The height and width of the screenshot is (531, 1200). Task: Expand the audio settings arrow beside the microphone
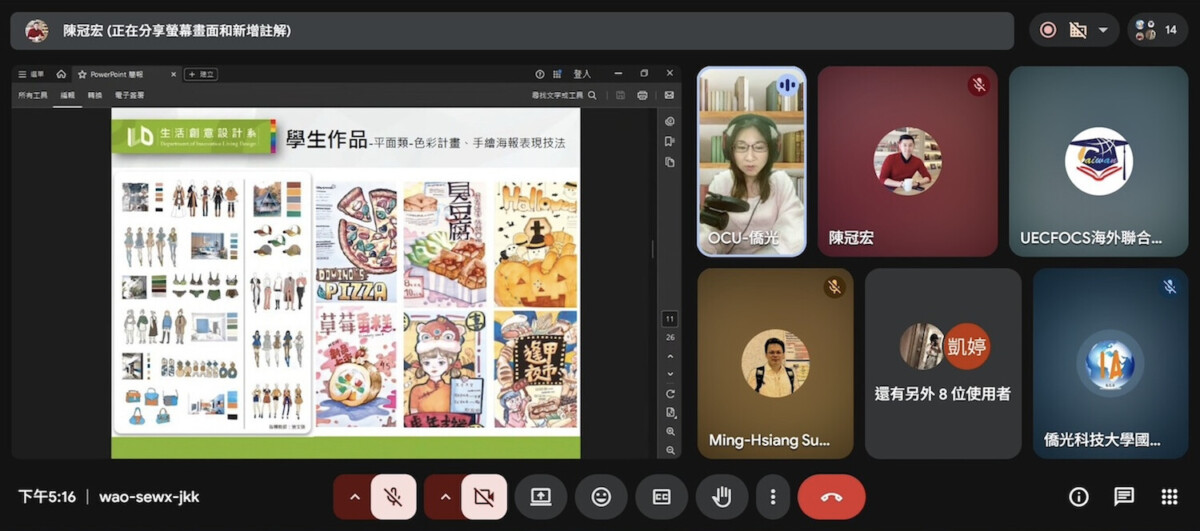point(354,497)
